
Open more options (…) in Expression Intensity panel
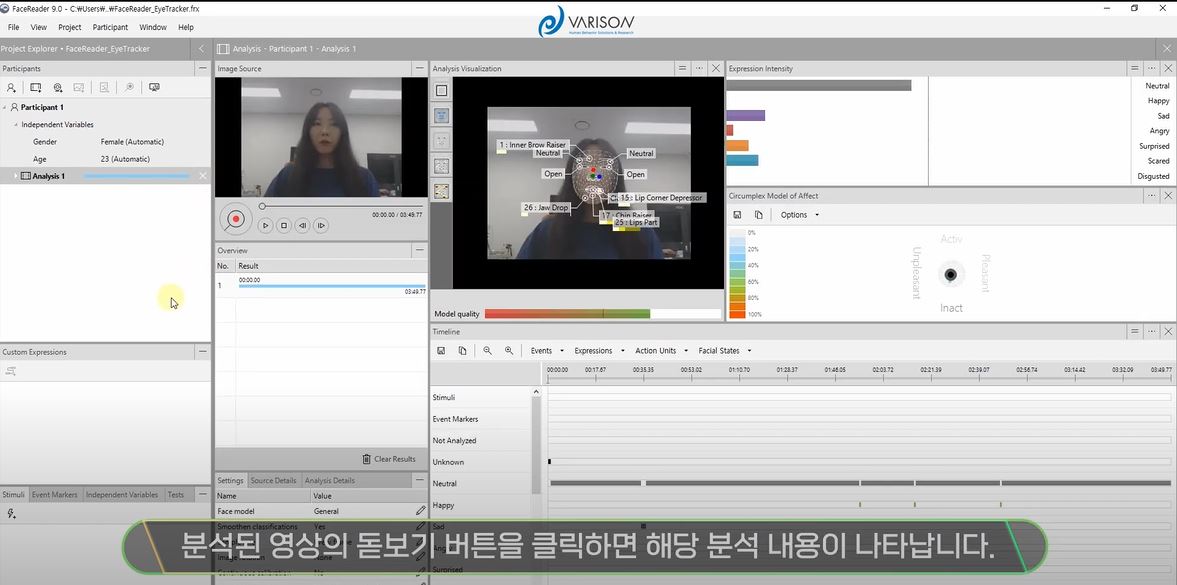coord(1151,68)
